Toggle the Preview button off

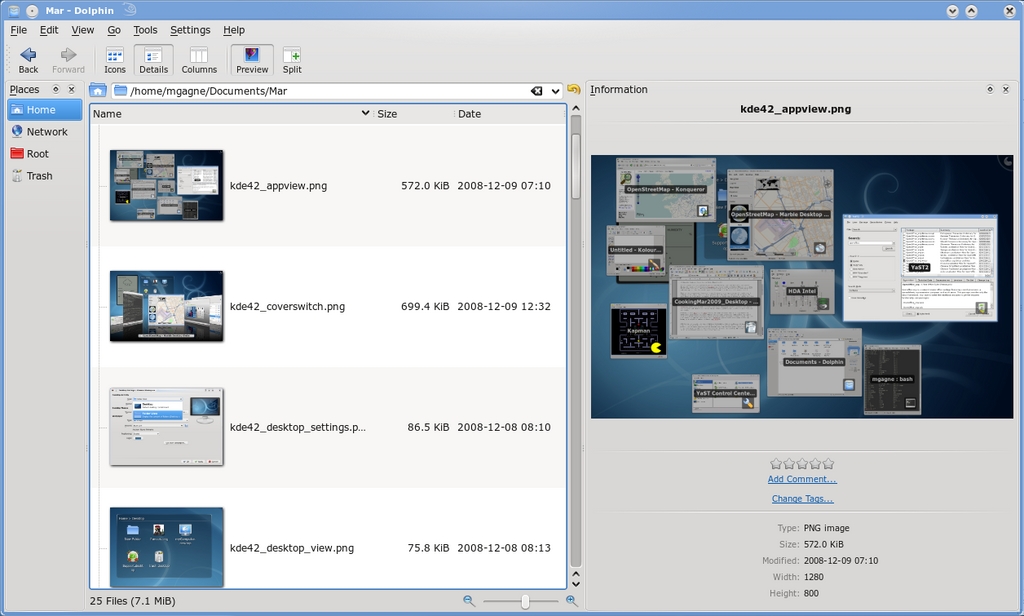[252, 59]
